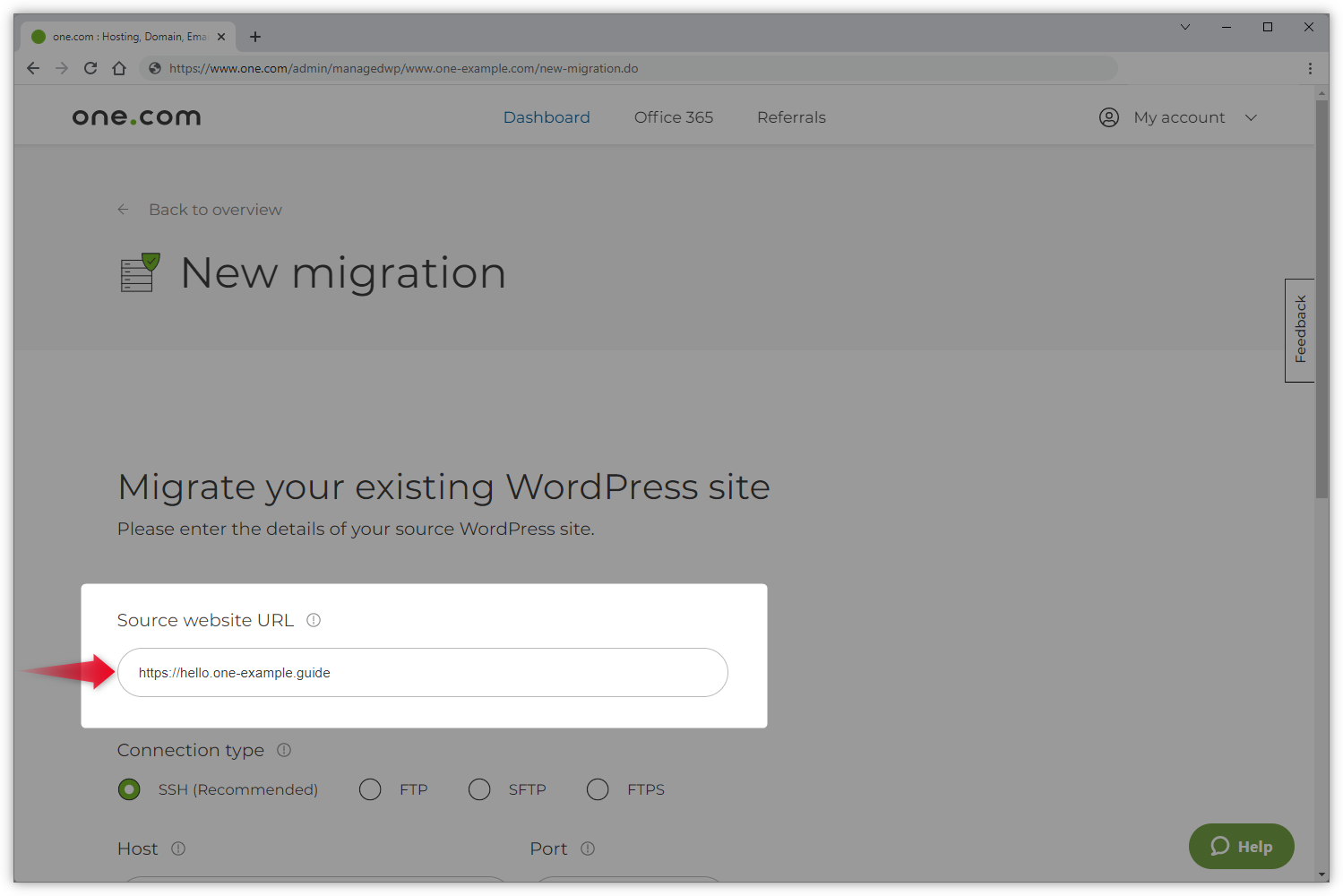Click info icon beside Connection type

pyautogui.click(x=284, y=750)
